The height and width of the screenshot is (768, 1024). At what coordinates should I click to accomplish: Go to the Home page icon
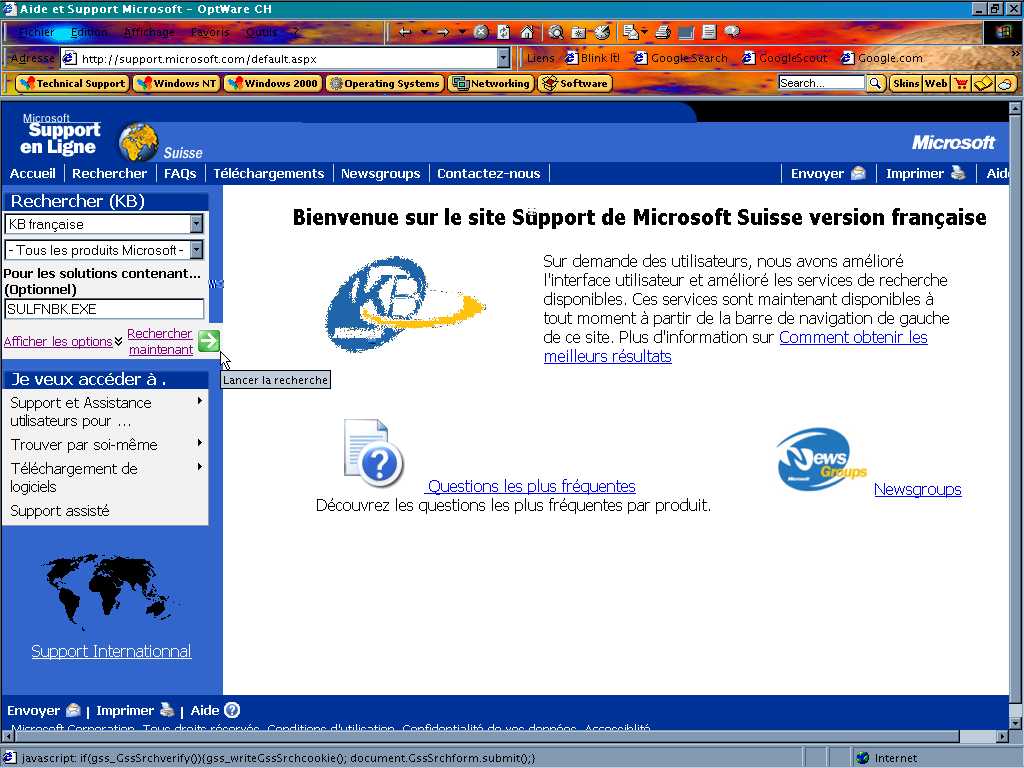click(x=527, y=32)
